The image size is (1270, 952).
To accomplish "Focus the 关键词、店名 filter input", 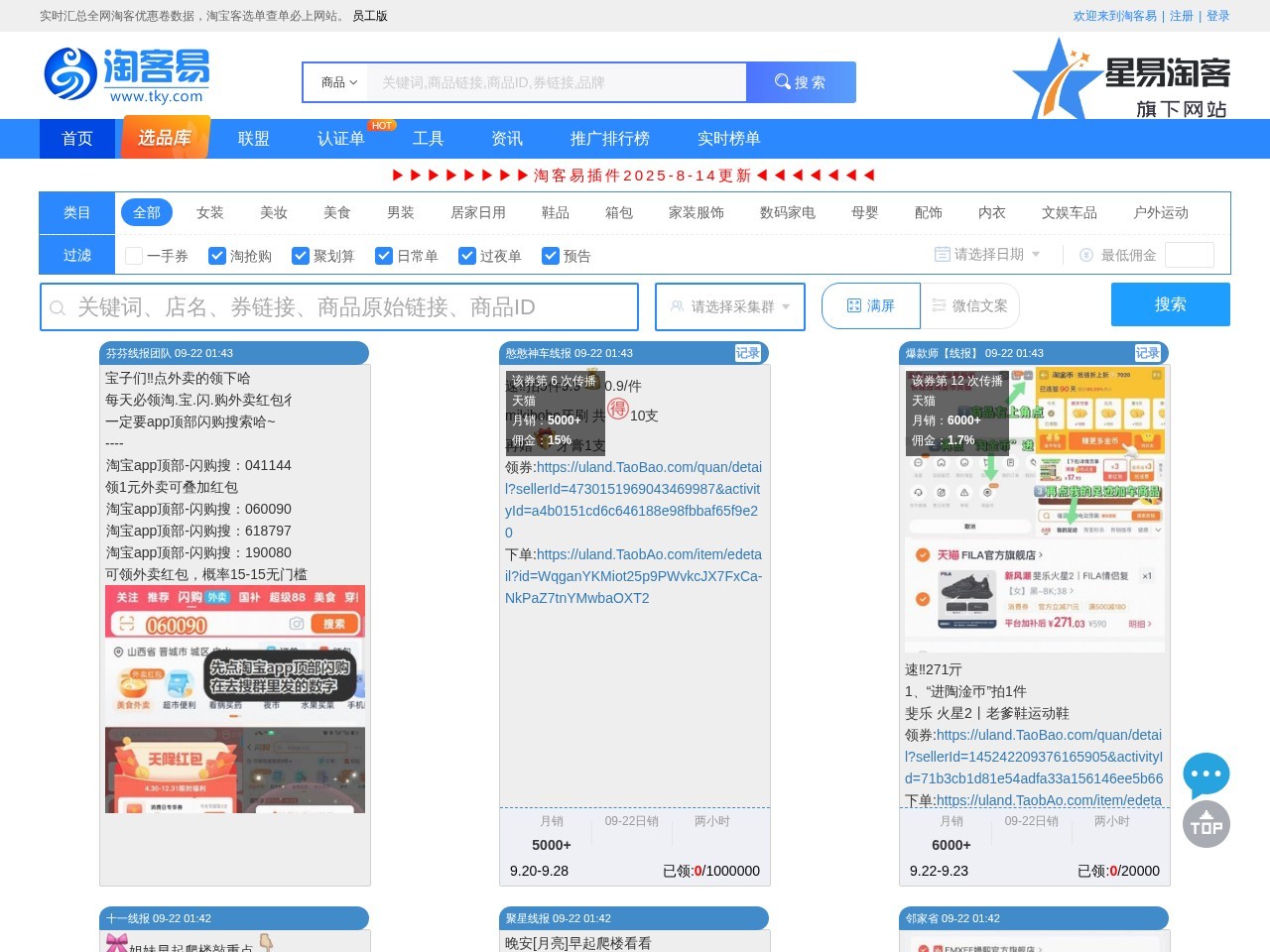I will (339, 307).
